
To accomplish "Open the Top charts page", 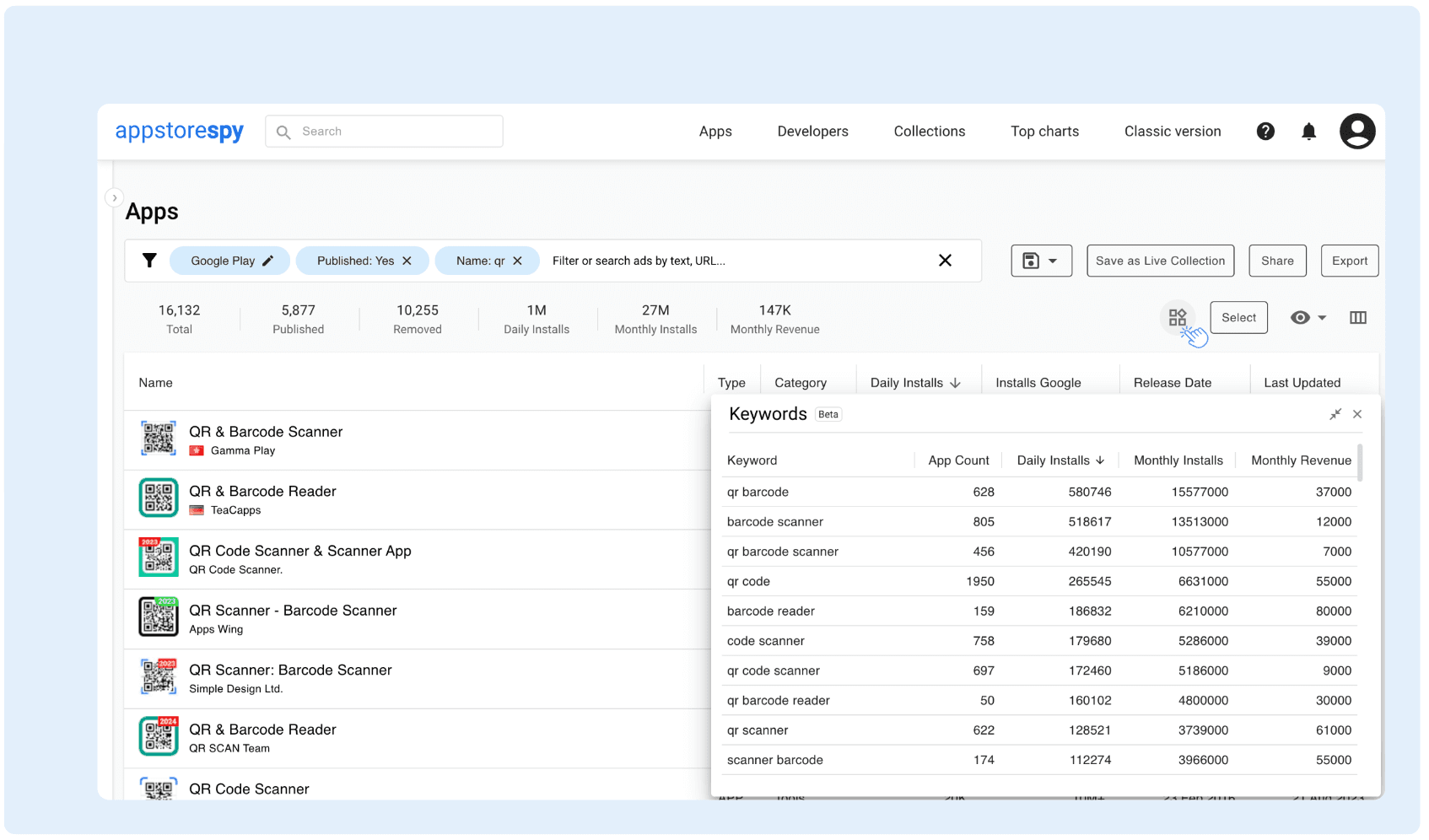I will tap(1044, 132).
